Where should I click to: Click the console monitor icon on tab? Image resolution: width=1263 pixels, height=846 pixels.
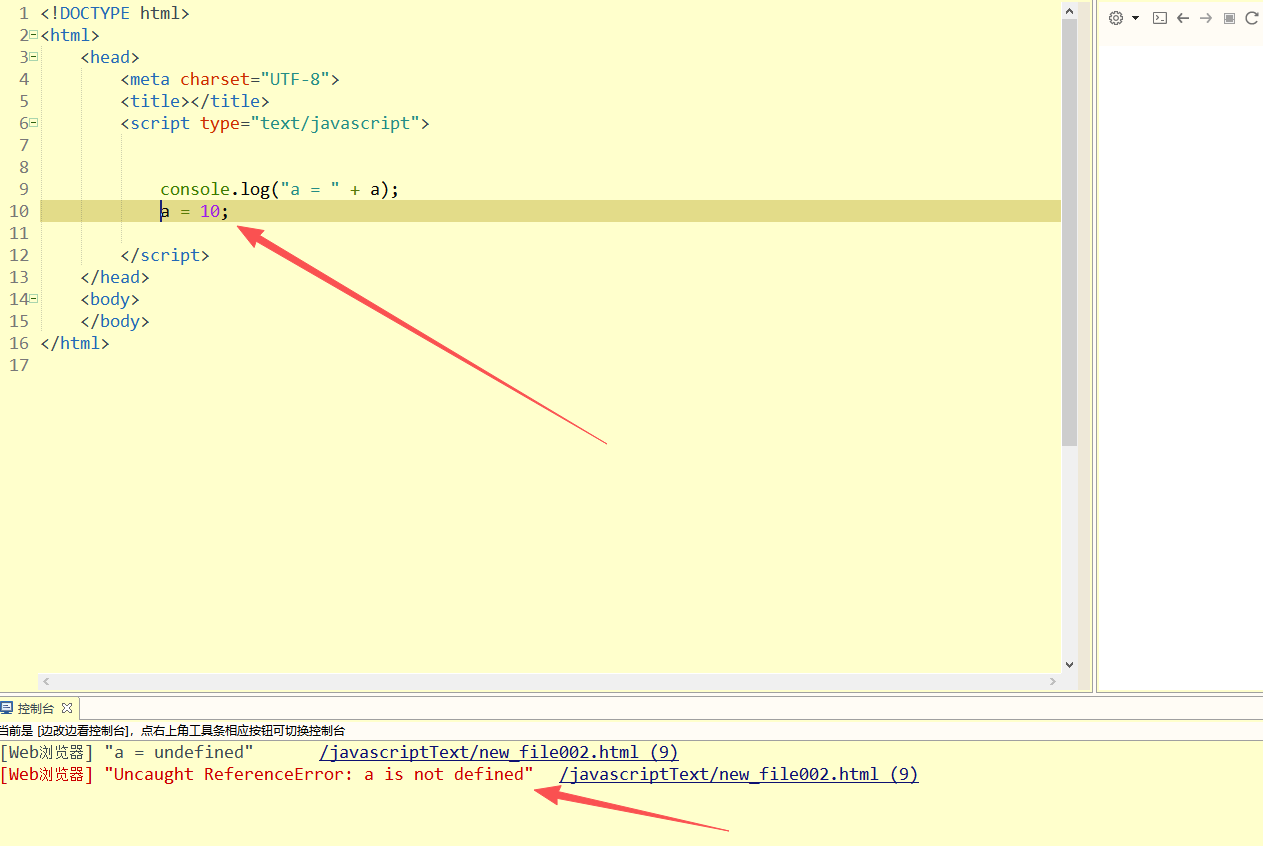[7, 708]
